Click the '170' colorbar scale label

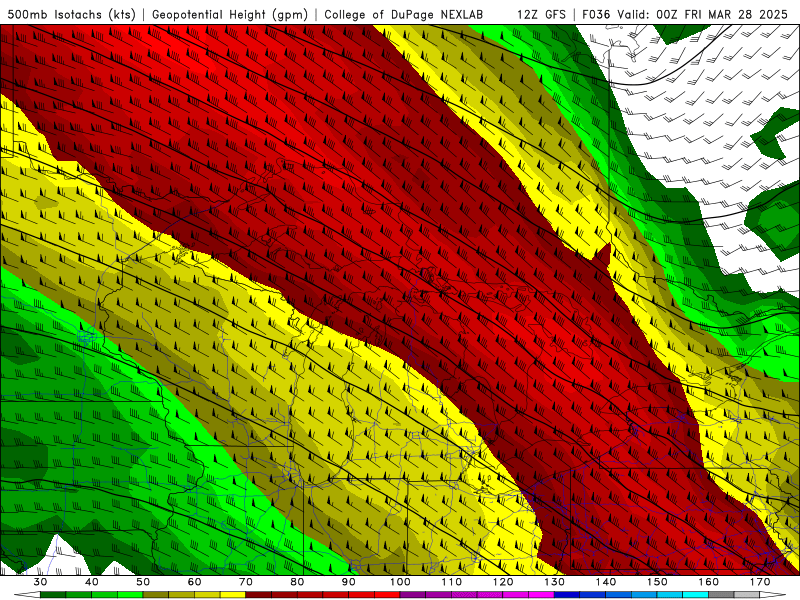click(760, 582)
